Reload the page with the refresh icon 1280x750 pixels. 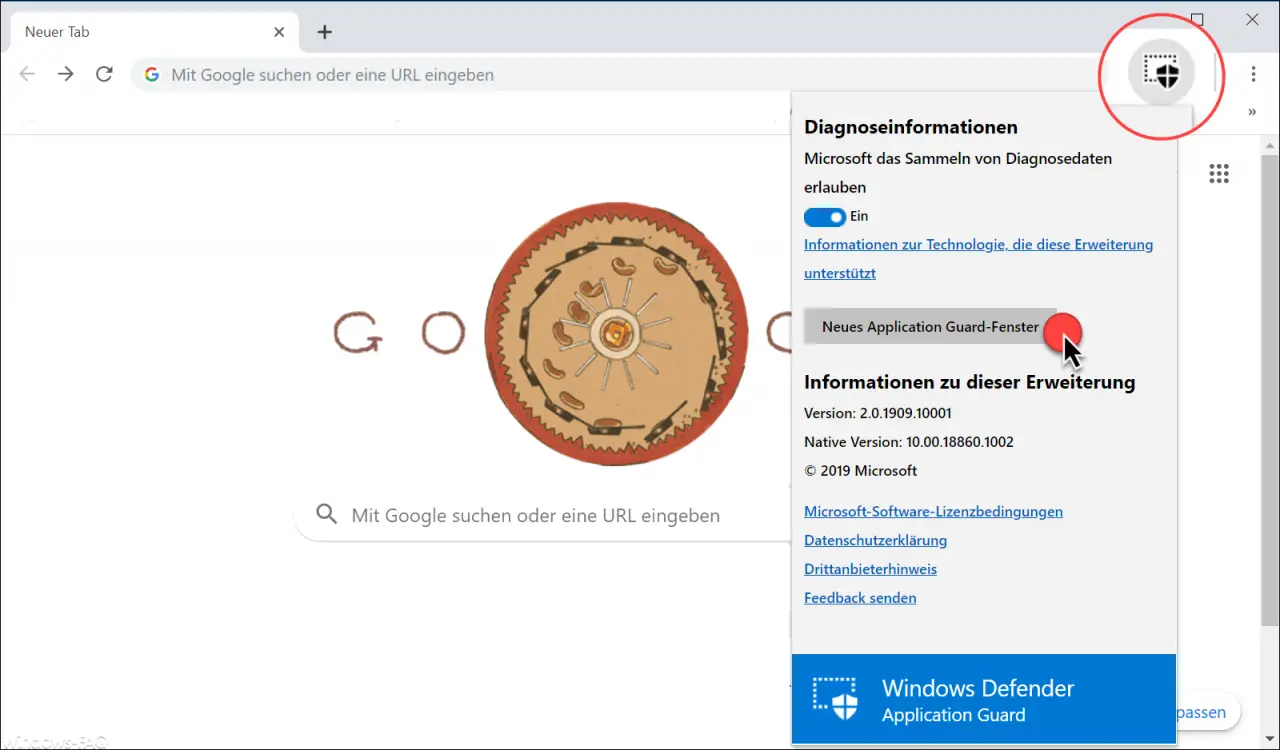click(104, 74)
